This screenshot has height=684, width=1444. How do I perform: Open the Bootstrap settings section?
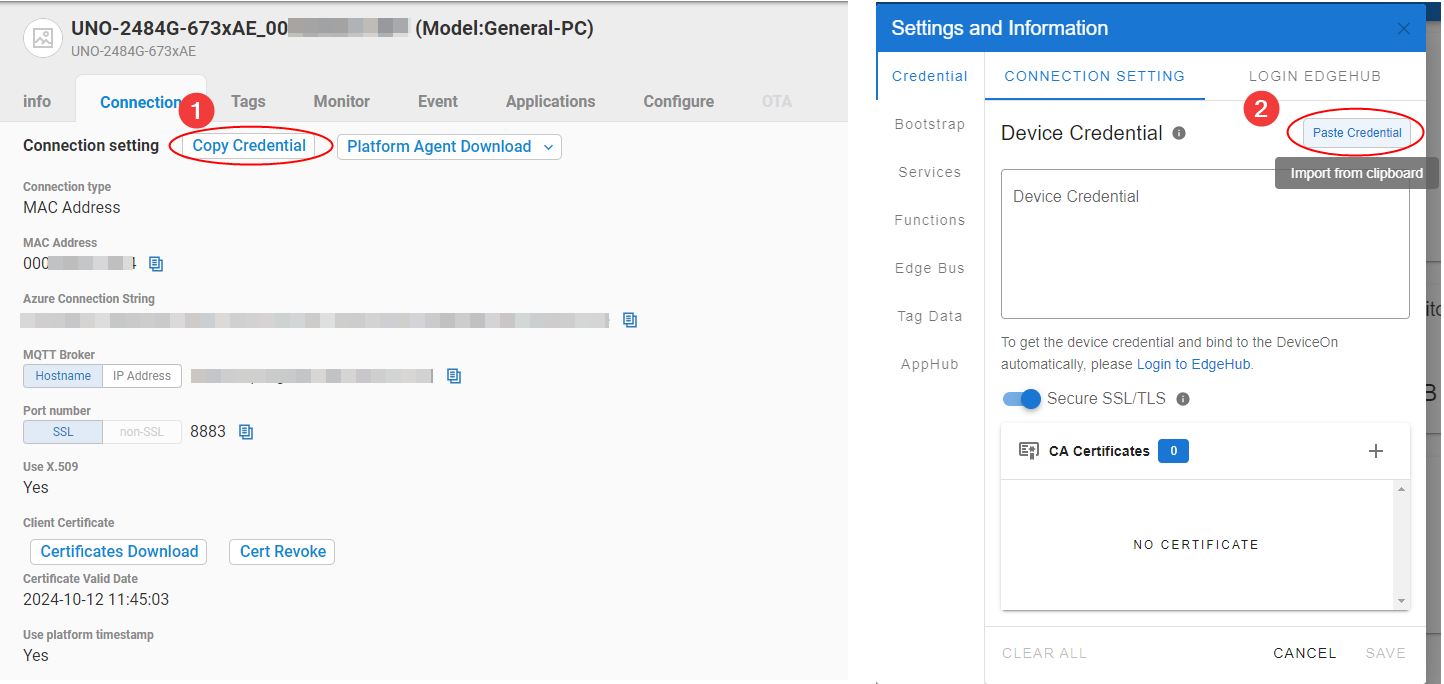click(930, 124)
